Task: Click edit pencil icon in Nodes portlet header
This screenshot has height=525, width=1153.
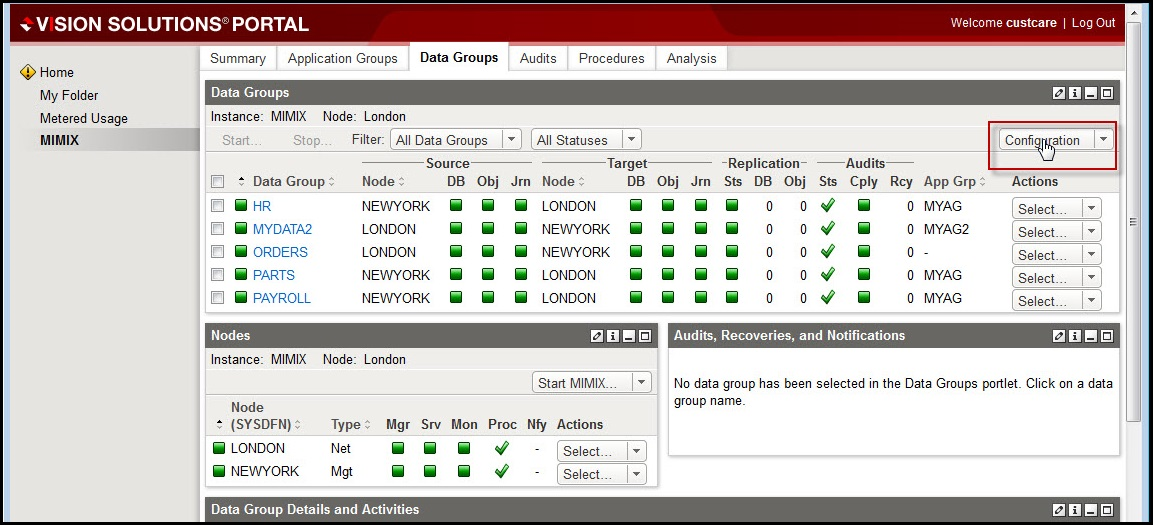Action: pyautogui.click(x=597, y=336)
